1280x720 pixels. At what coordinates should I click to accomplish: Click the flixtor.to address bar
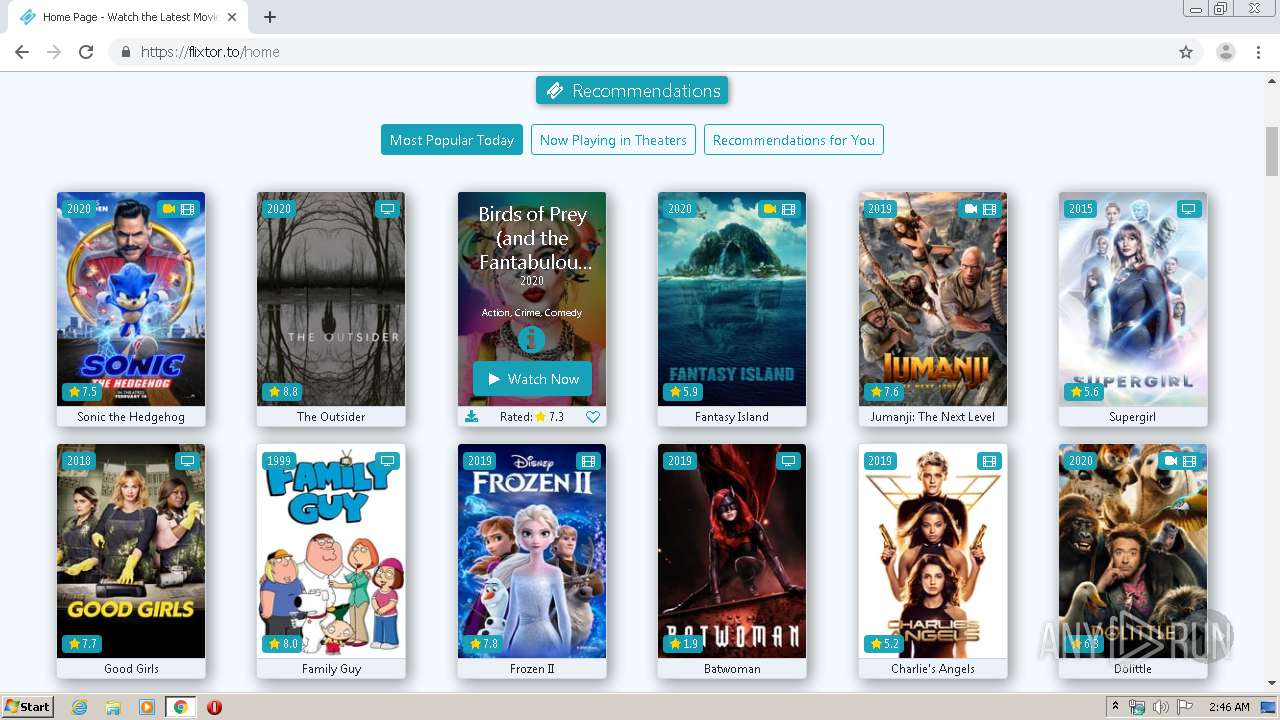click(x=640, y=52)
